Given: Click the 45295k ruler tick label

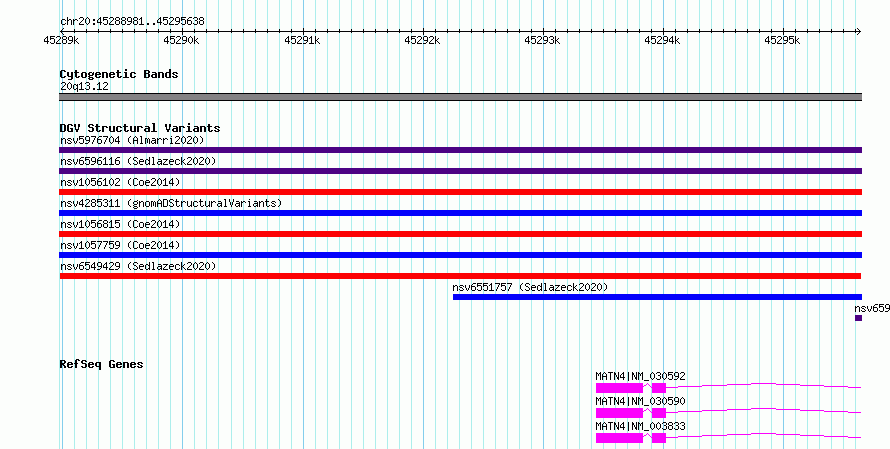Looking at the screenshot, I should 782,41.
